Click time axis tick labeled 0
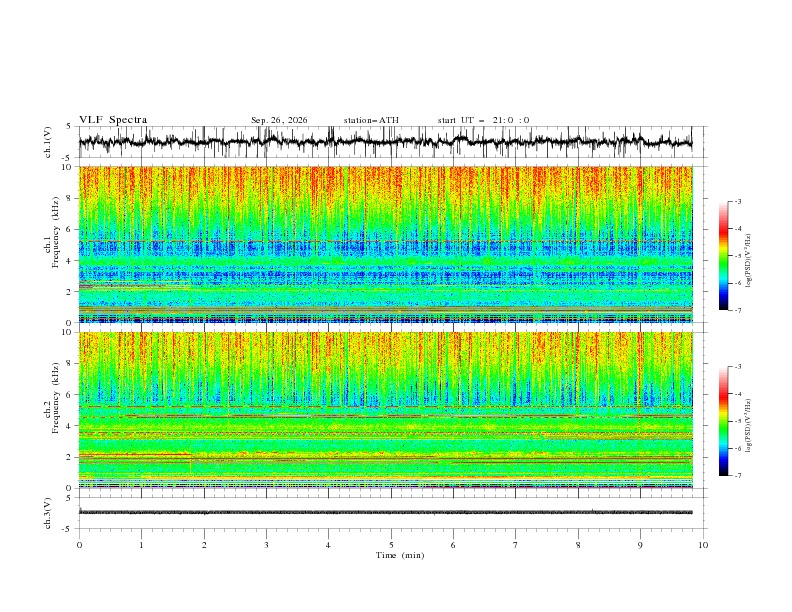 pos(79,545)
